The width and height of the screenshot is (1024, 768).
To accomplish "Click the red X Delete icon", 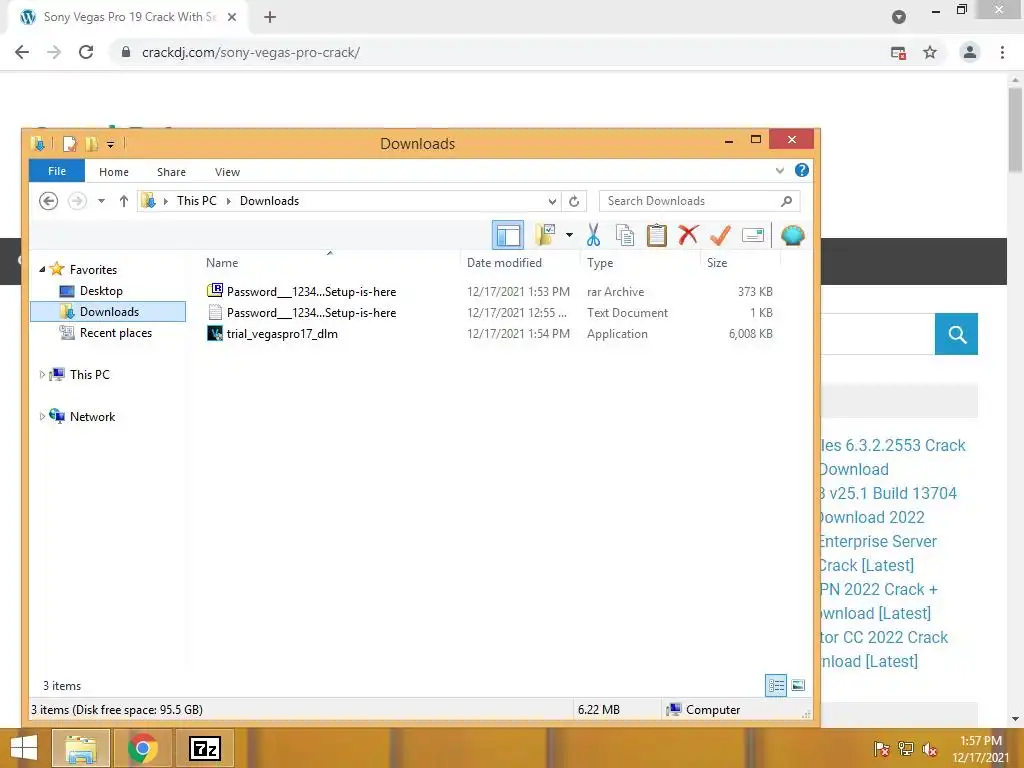I will (688, 234).
